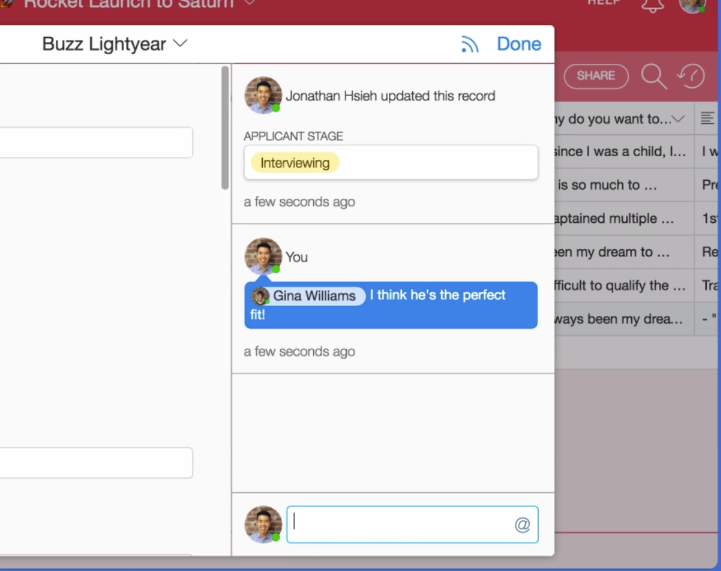This screenshot has width=721, height=571.
Task: Open 'do you want to...' column dropdown
Action: 678,119
